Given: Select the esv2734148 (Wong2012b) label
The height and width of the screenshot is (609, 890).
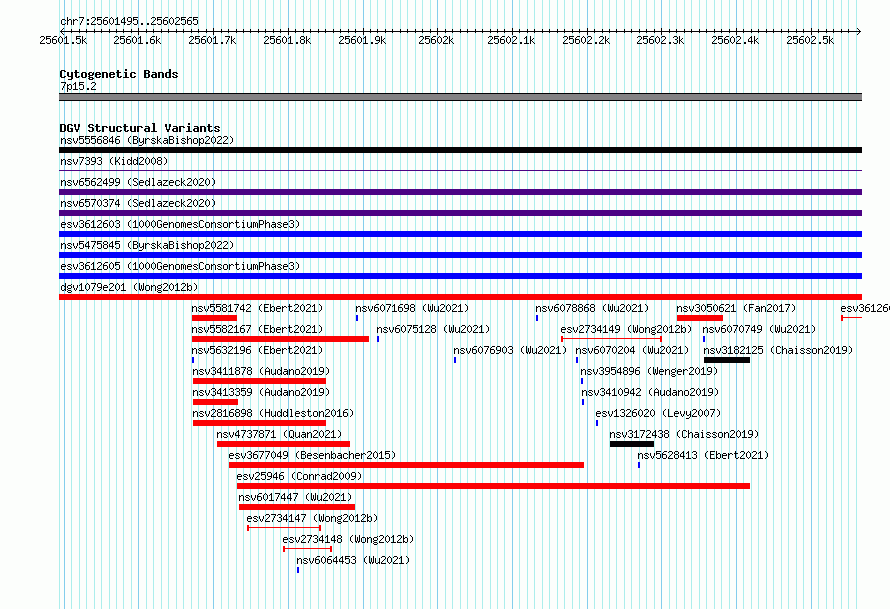Looking at the screenshot, I should tap(349, 539).
